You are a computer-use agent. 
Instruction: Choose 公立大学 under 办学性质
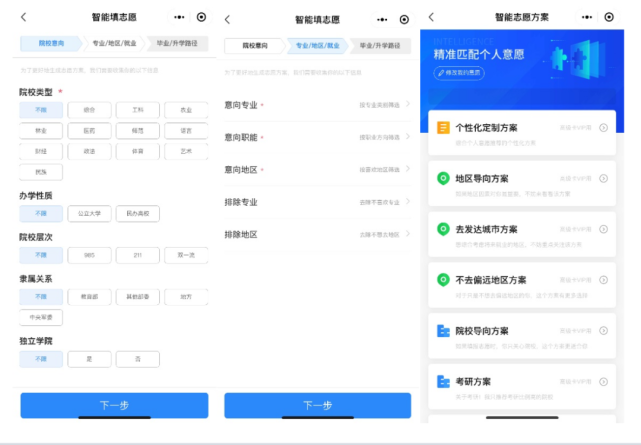point(89,214)
